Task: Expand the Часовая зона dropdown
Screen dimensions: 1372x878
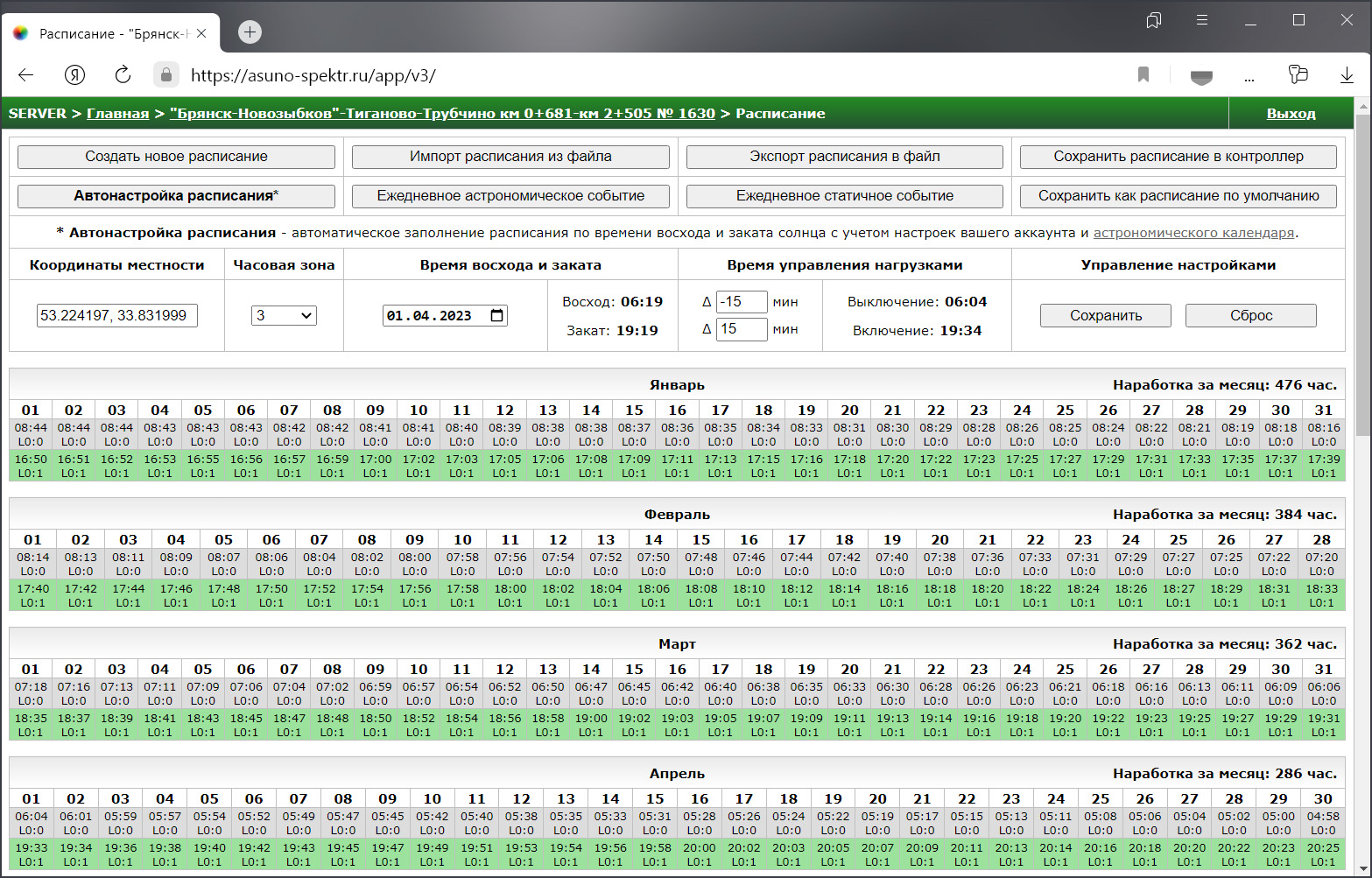Action: point(284,315)
